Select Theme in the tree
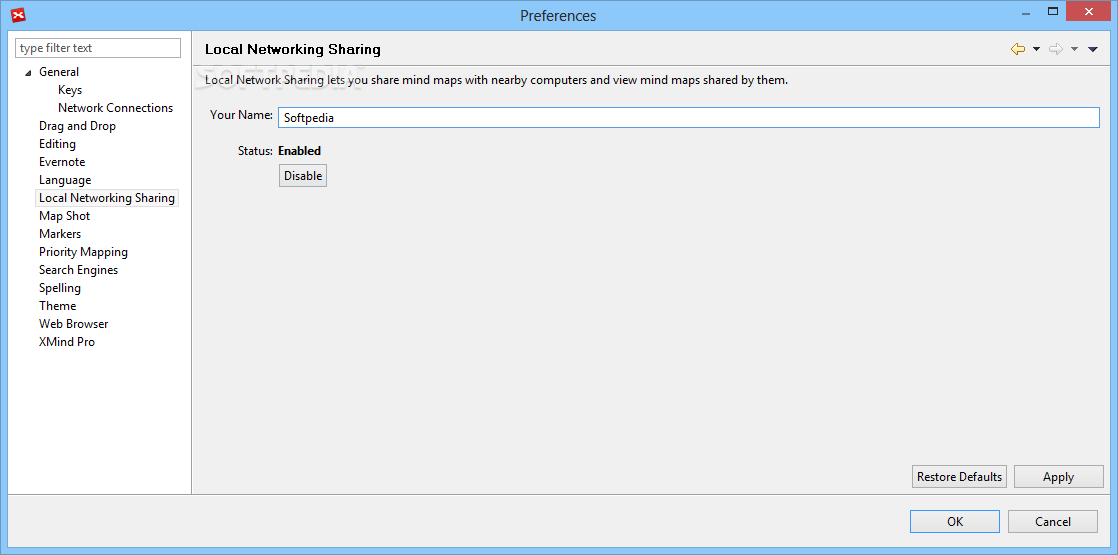The width and height of the screenshot is (1118, 555). 58,305
